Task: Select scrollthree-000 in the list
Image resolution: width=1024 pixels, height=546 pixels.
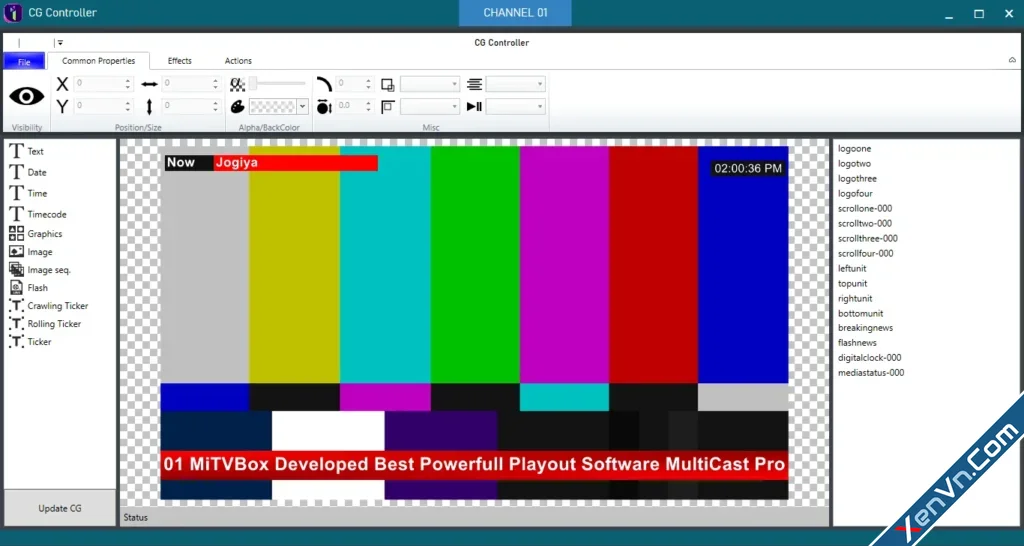Action: (x=868, y=239)
